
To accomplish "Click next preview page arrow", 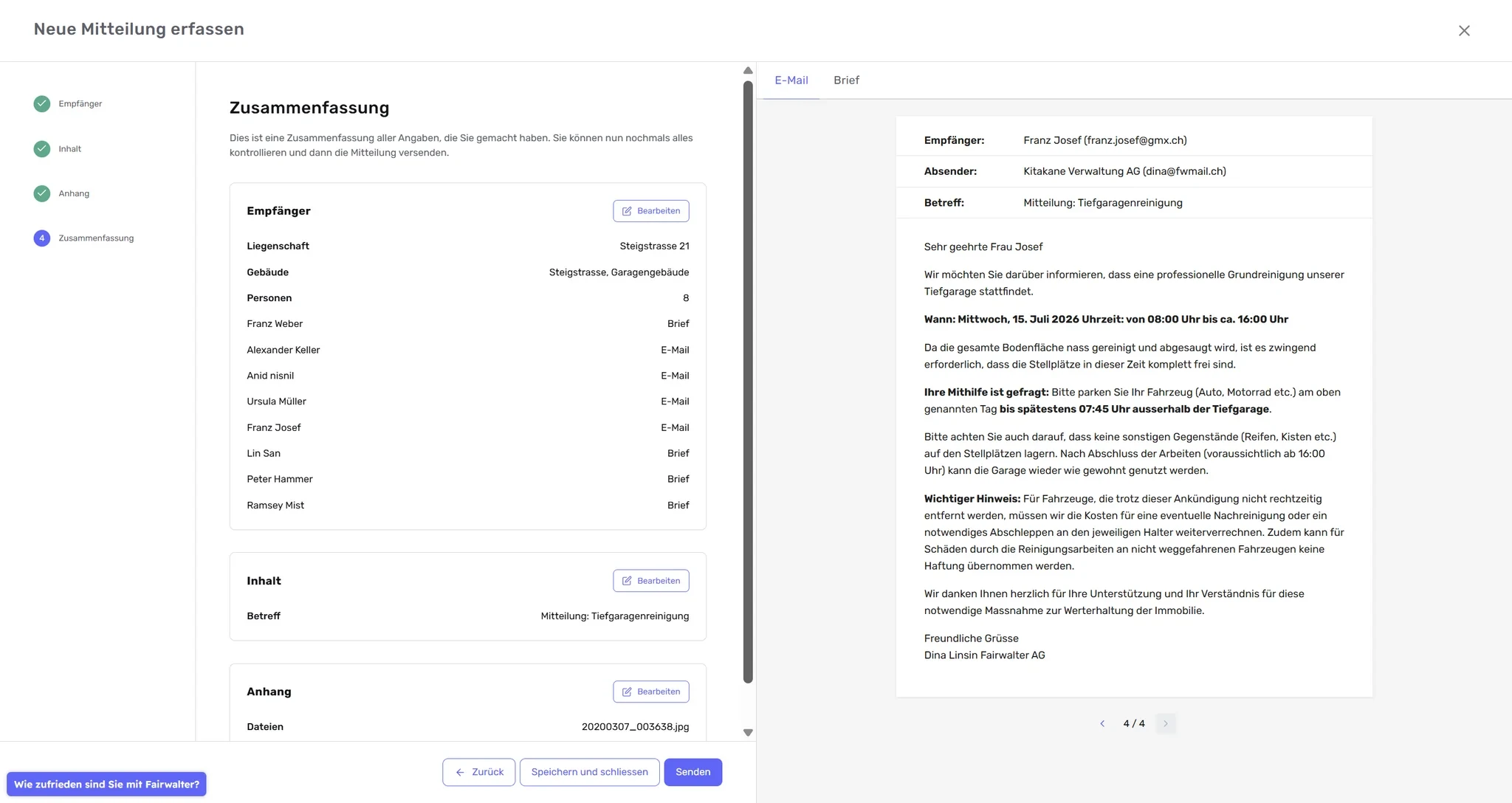I will (1166, 724).
